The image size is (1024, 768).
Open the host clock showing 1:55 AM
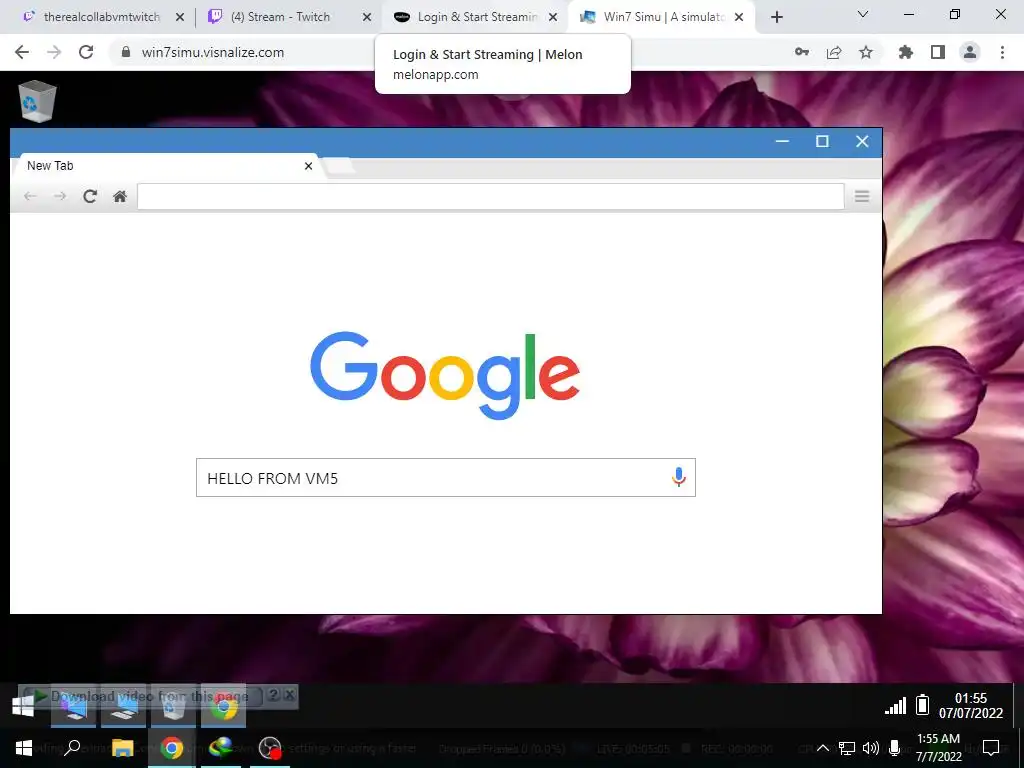pyautogui.click(x=938, y=748)
